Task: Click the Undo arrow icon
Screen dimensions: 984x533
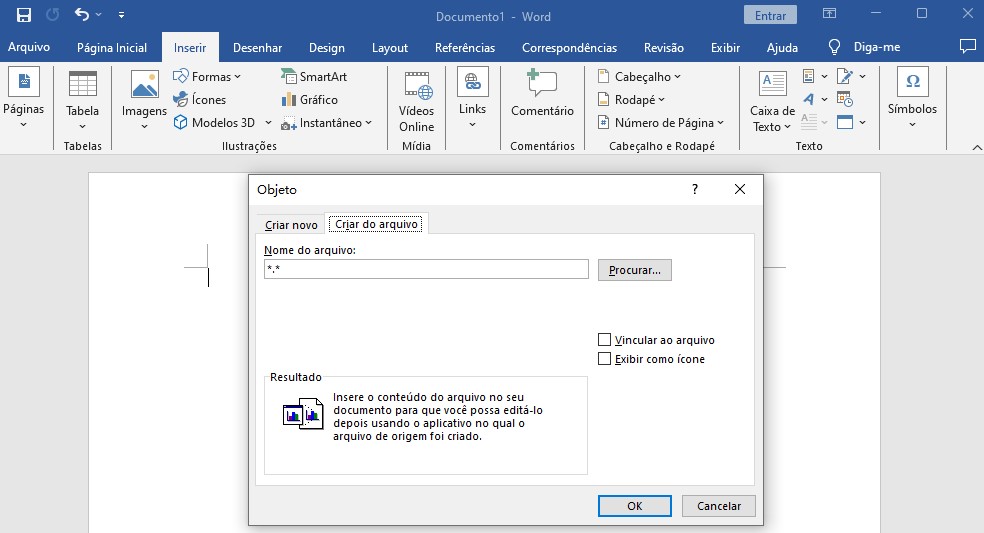Action: [82, 14]
